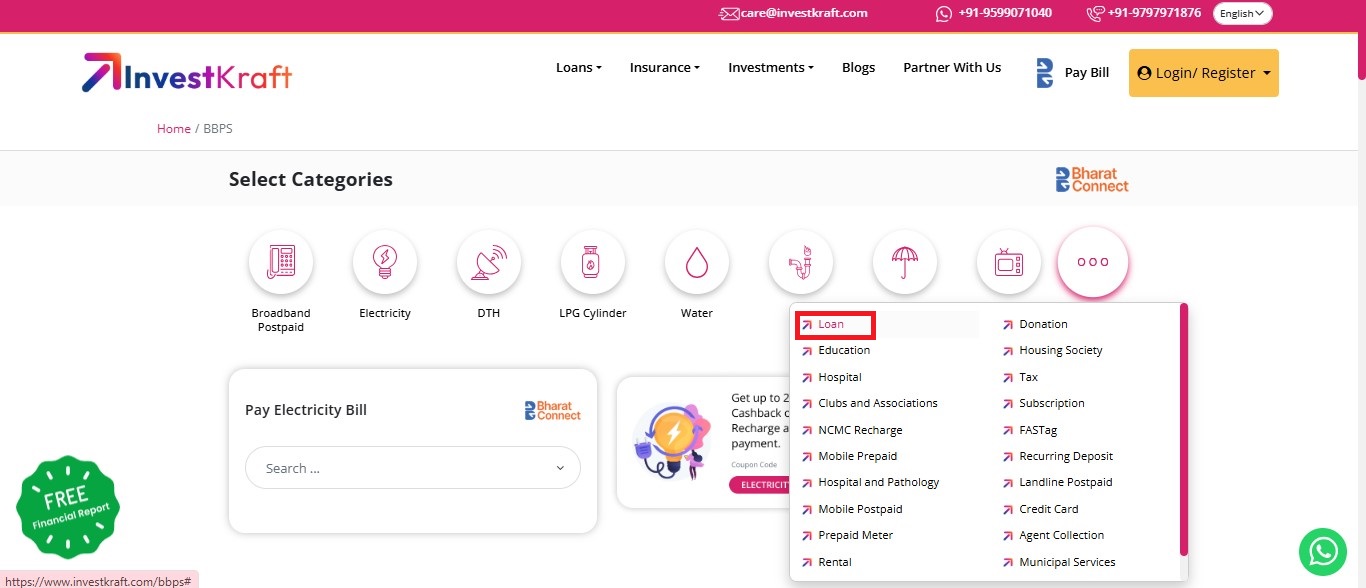The image size is (1366, 588).
Task: Select the Water drop category icon
Action: pyautogui.click(x=697, y=262)
